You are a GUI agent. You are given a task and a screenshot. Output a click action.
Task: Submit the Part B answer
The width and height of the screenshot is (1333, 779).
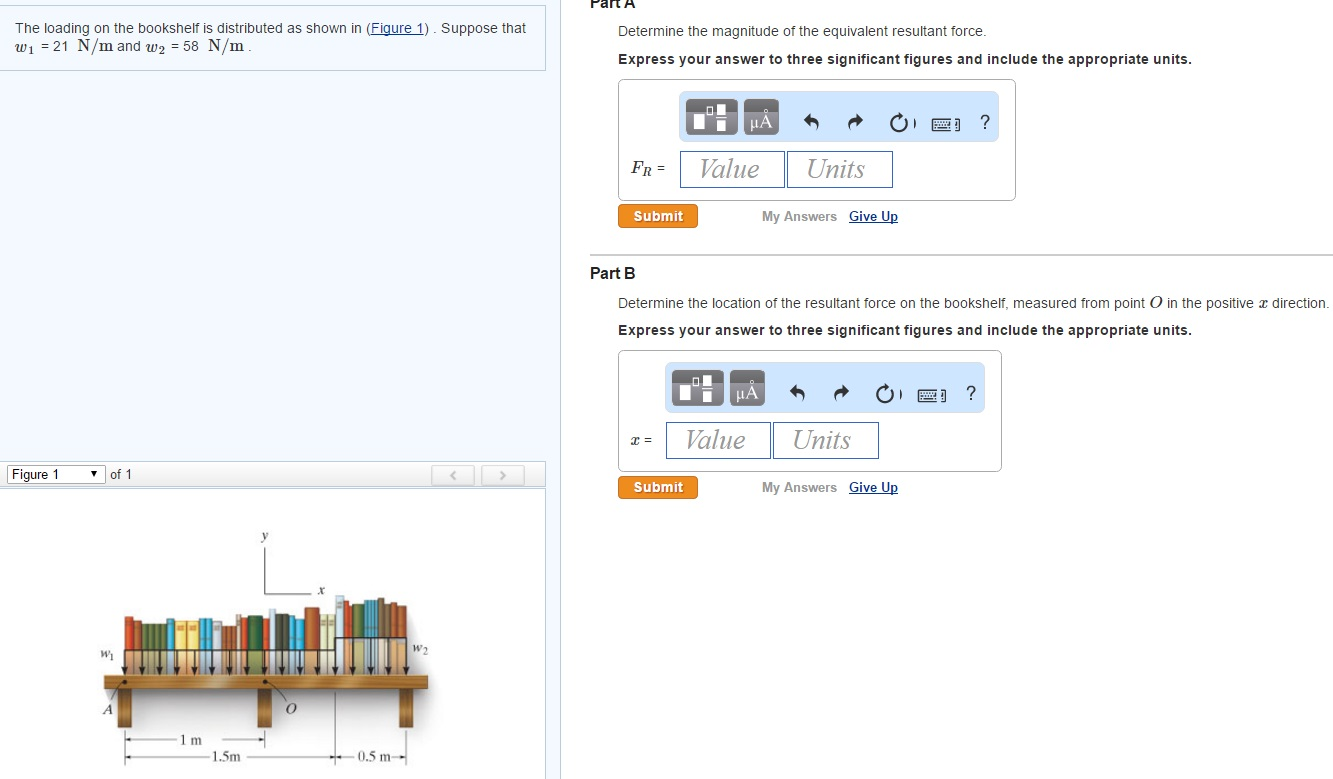click(657, 487)
